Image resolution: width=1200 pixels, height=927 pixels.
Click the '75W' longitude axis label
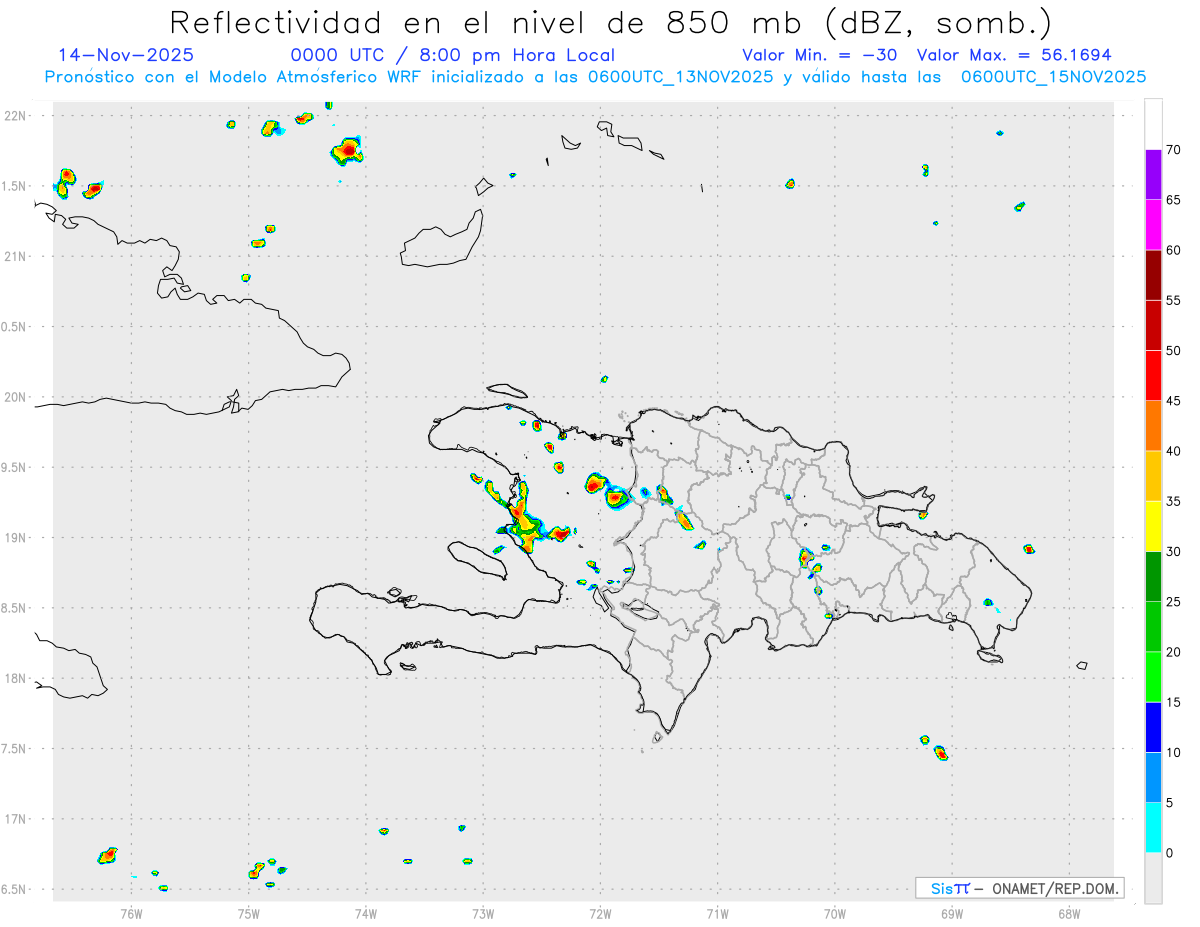(249, 913)
